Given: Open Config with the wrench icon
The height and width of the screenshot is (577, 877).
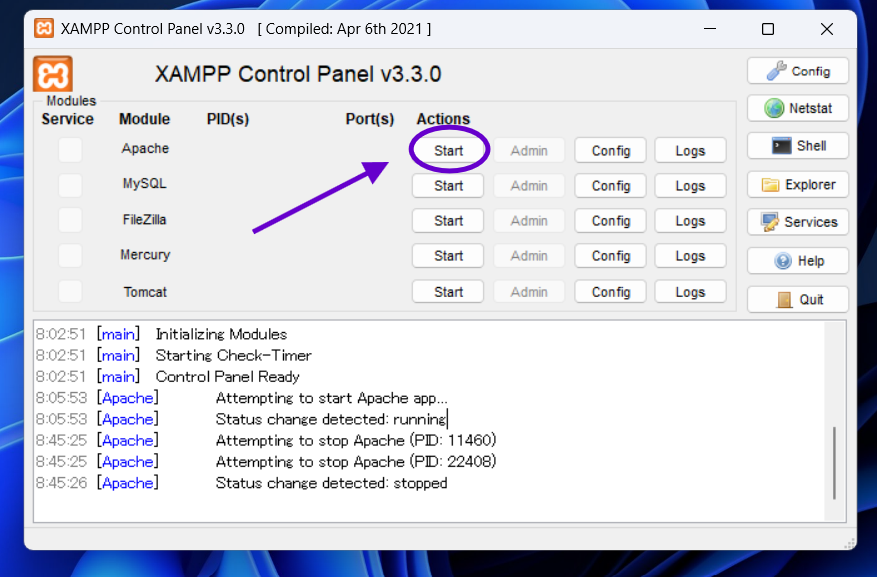Looking at the screenshot, I should pos(797,71).
